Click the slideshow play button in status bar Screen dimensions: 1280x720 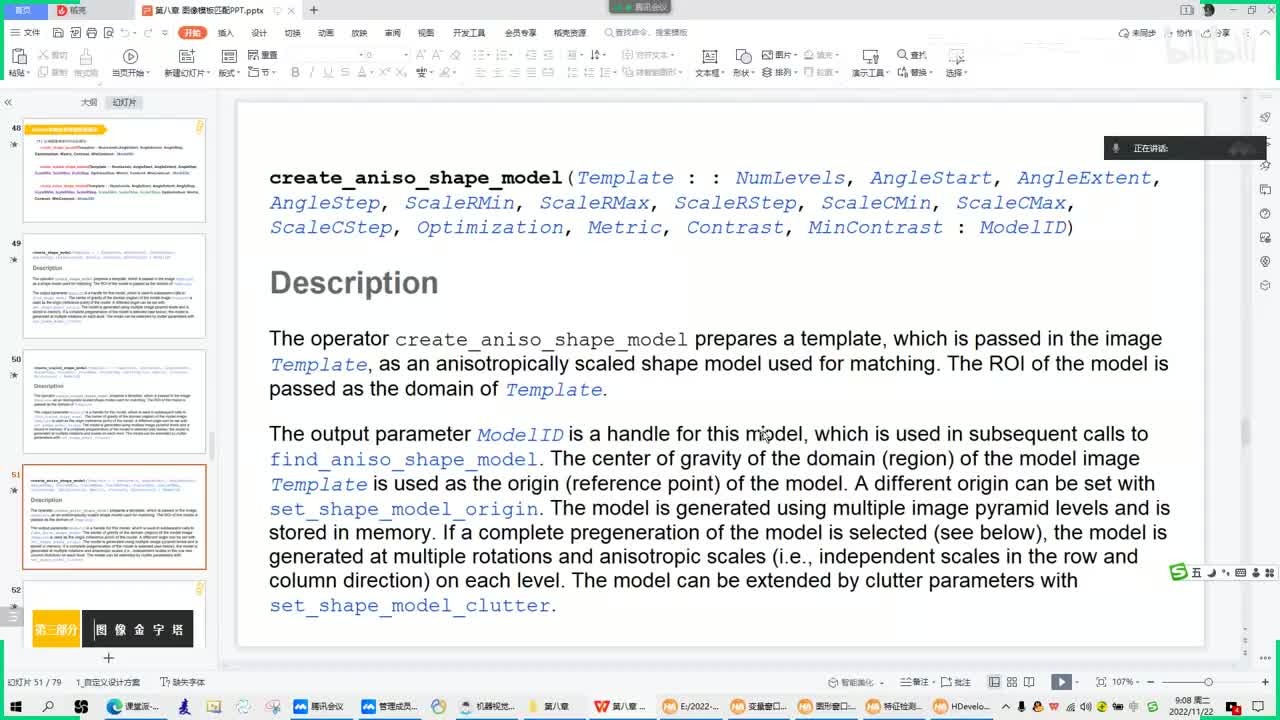point(1061,682)
